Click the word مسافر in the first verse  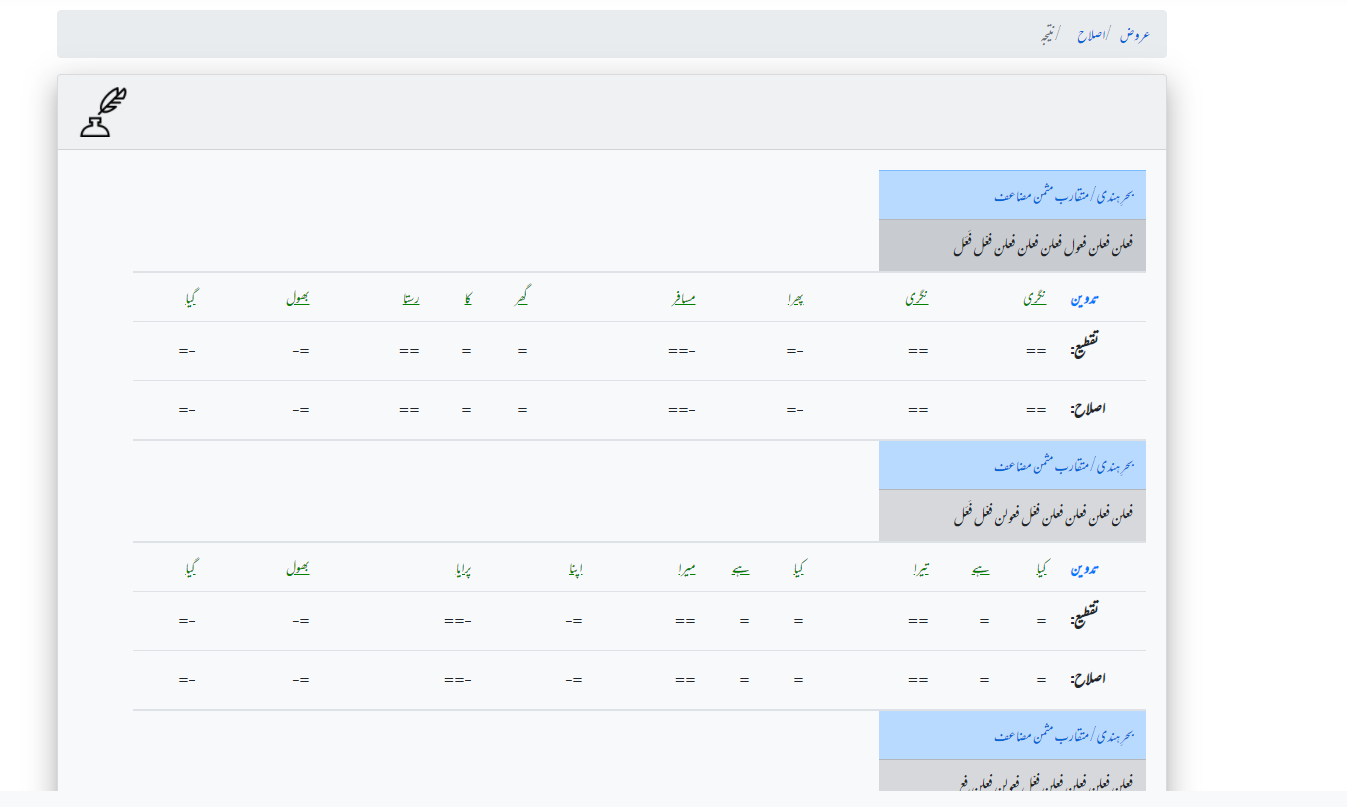[682, 298]
